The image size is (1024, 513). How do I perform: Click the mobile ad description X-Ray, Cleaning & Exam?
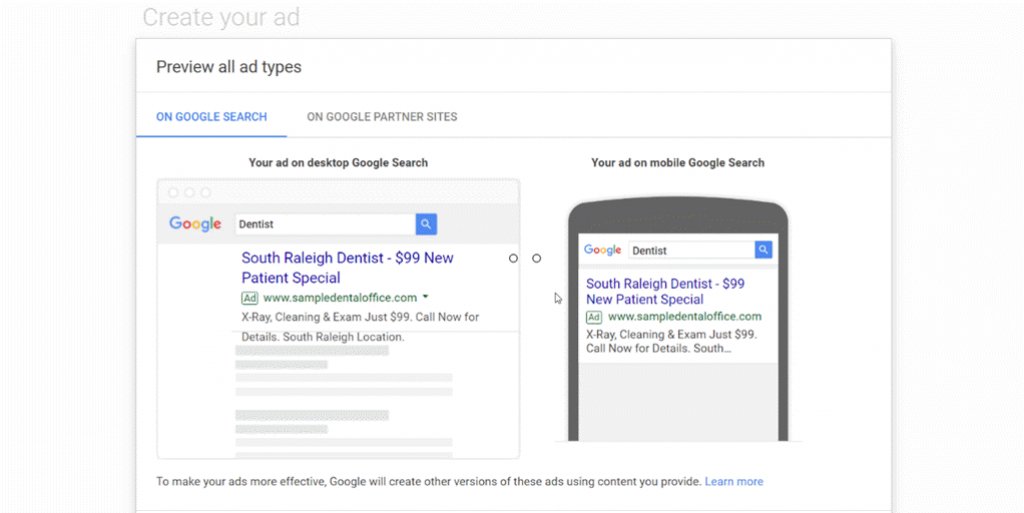pyautogui.click(x=671, y=341)
